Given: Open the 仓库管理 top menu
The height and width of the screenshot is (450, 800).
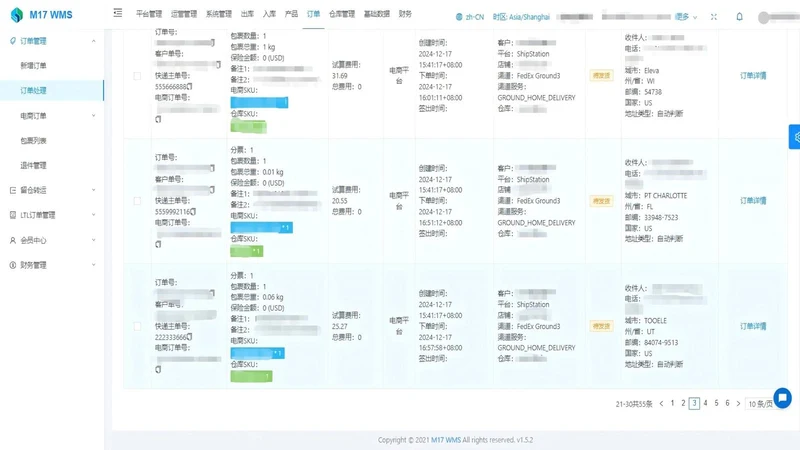Looking at the screenshot, I should point(342,14).
